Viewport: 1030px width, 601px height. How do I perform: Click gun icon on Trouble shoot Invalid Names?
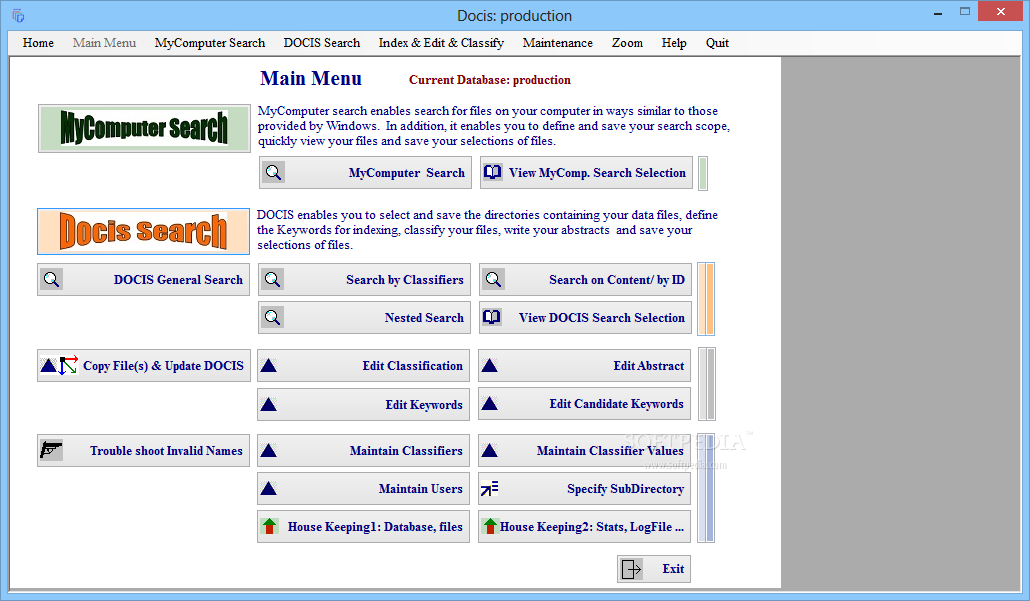pos(51,450)
